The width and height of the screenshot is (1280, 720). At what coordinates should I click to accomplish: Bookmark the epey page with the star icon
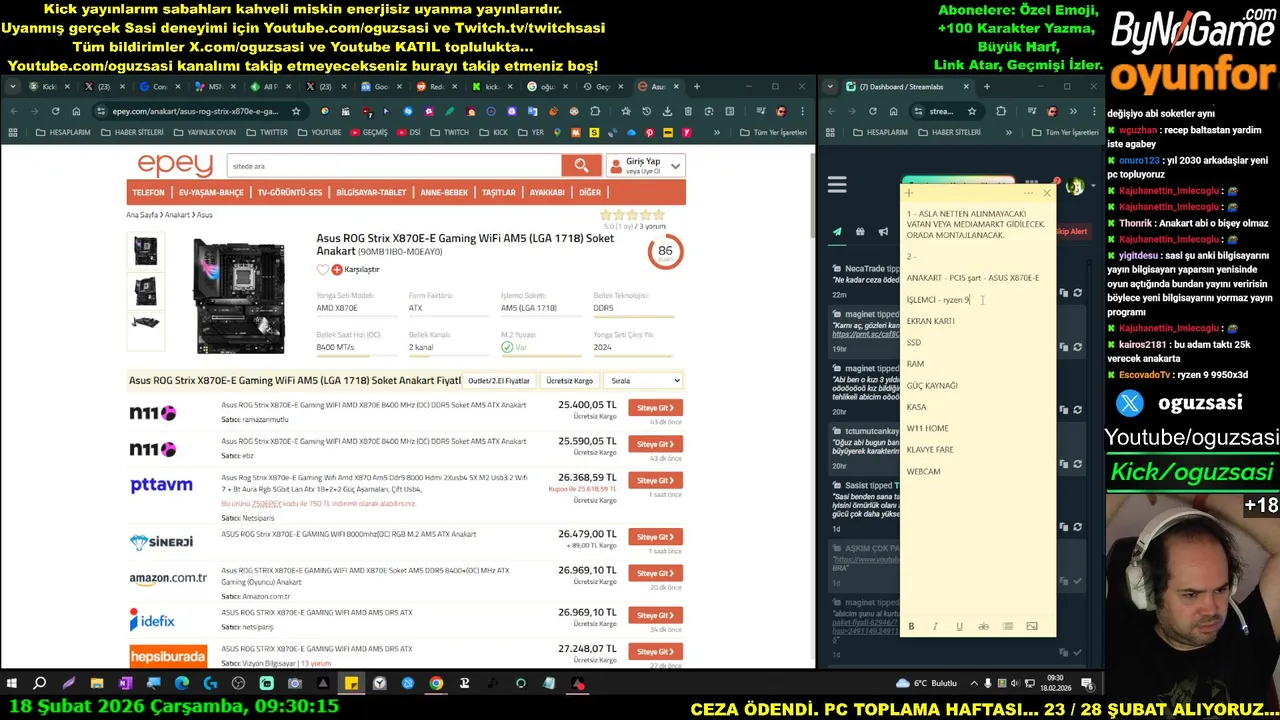coord(296,111)
